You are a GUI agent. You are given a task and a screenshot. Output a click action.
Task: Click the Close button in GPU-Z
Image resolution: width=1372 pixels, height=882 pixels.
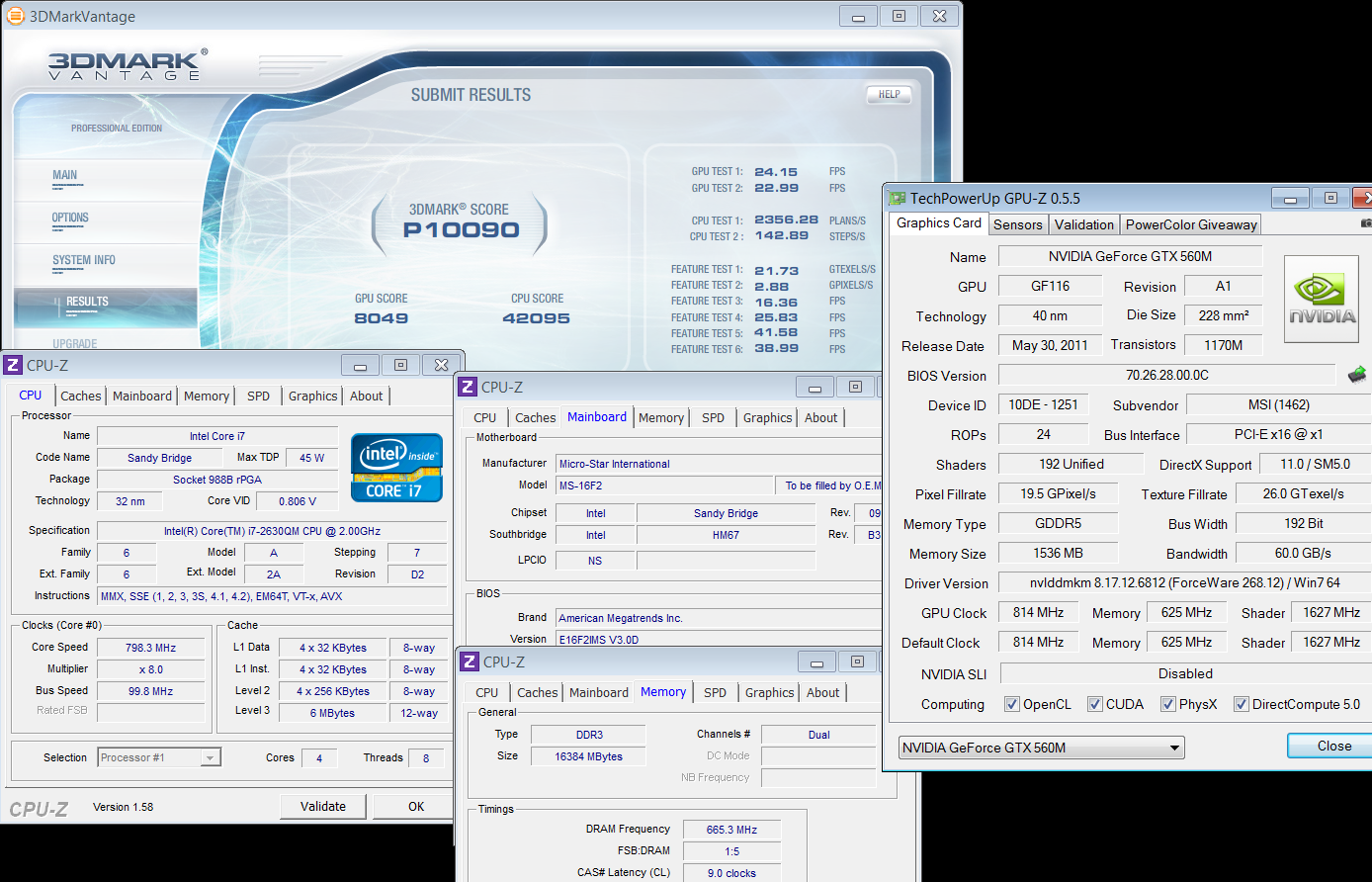coord(1332,746)
